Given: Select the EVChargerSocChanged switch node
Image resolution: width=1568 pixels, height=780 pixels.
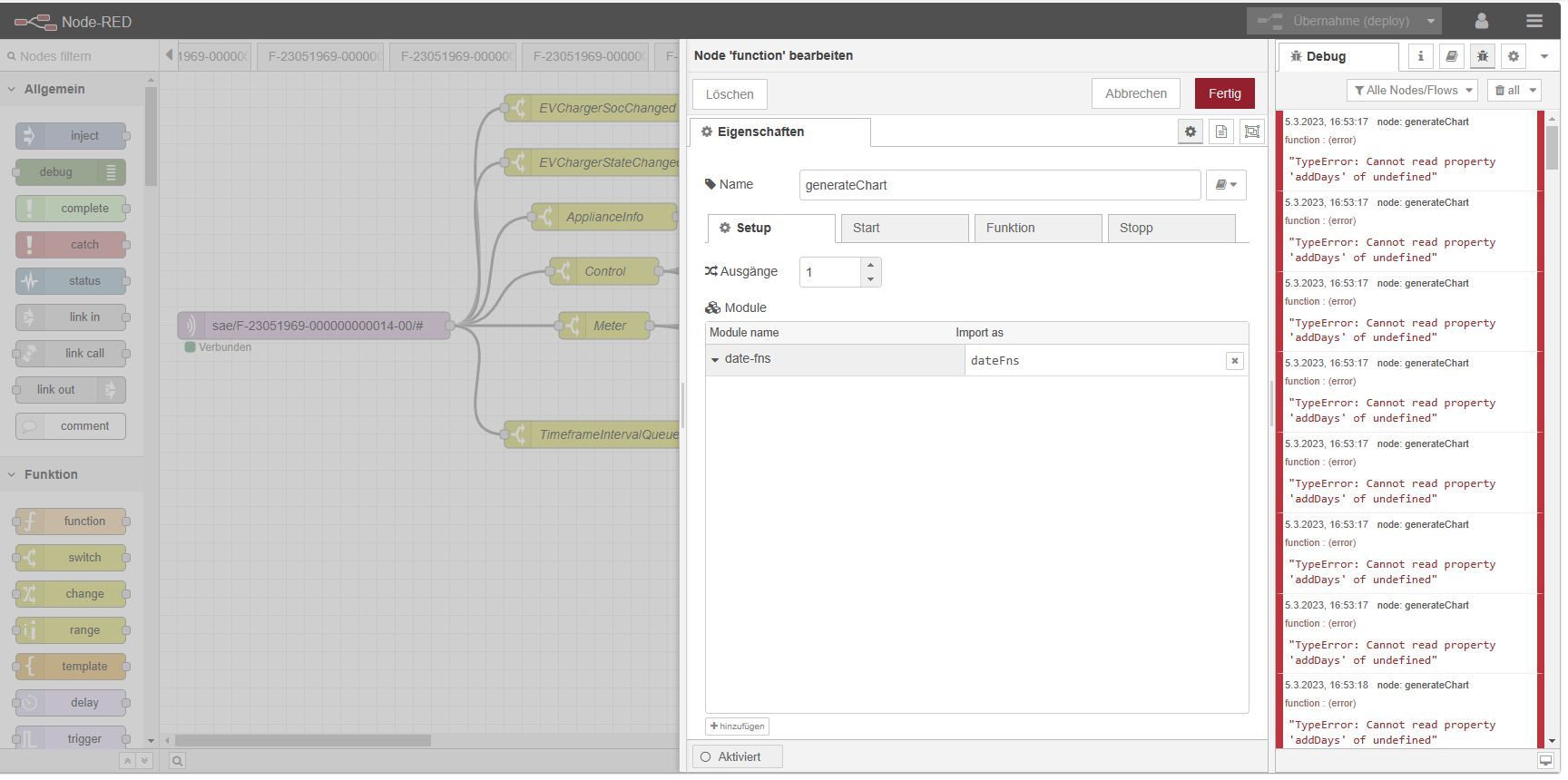Looking at the screenshot, I should click(x=592, y=108).
